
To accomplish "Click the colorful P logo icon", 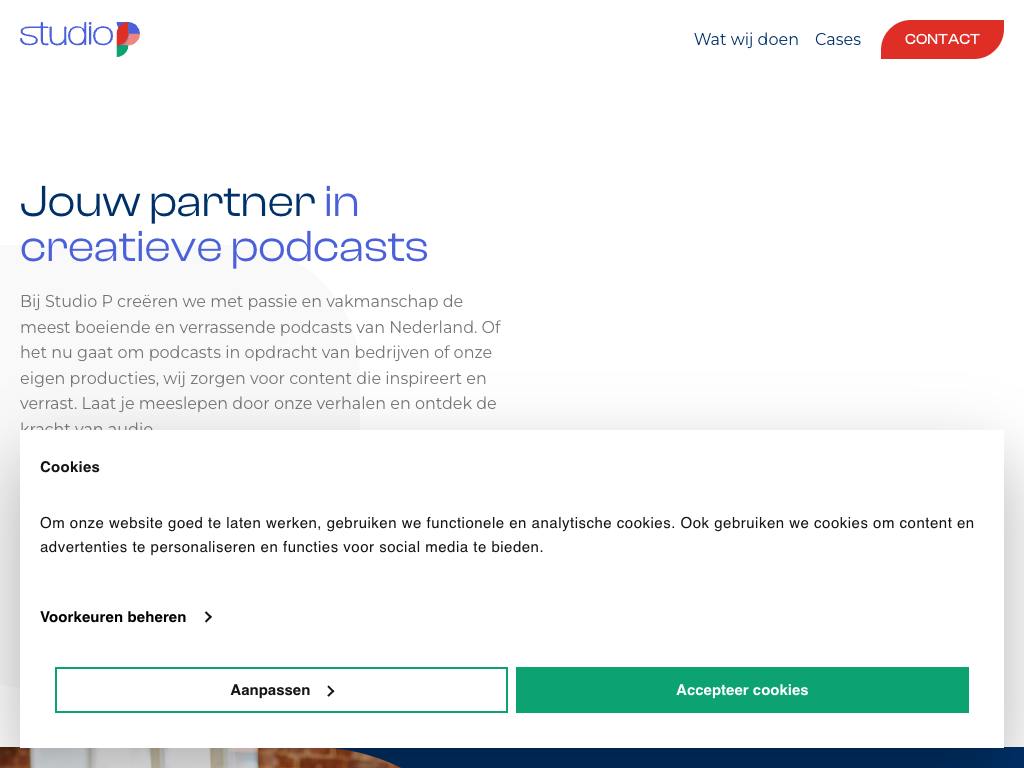I will tap(128, 38).
